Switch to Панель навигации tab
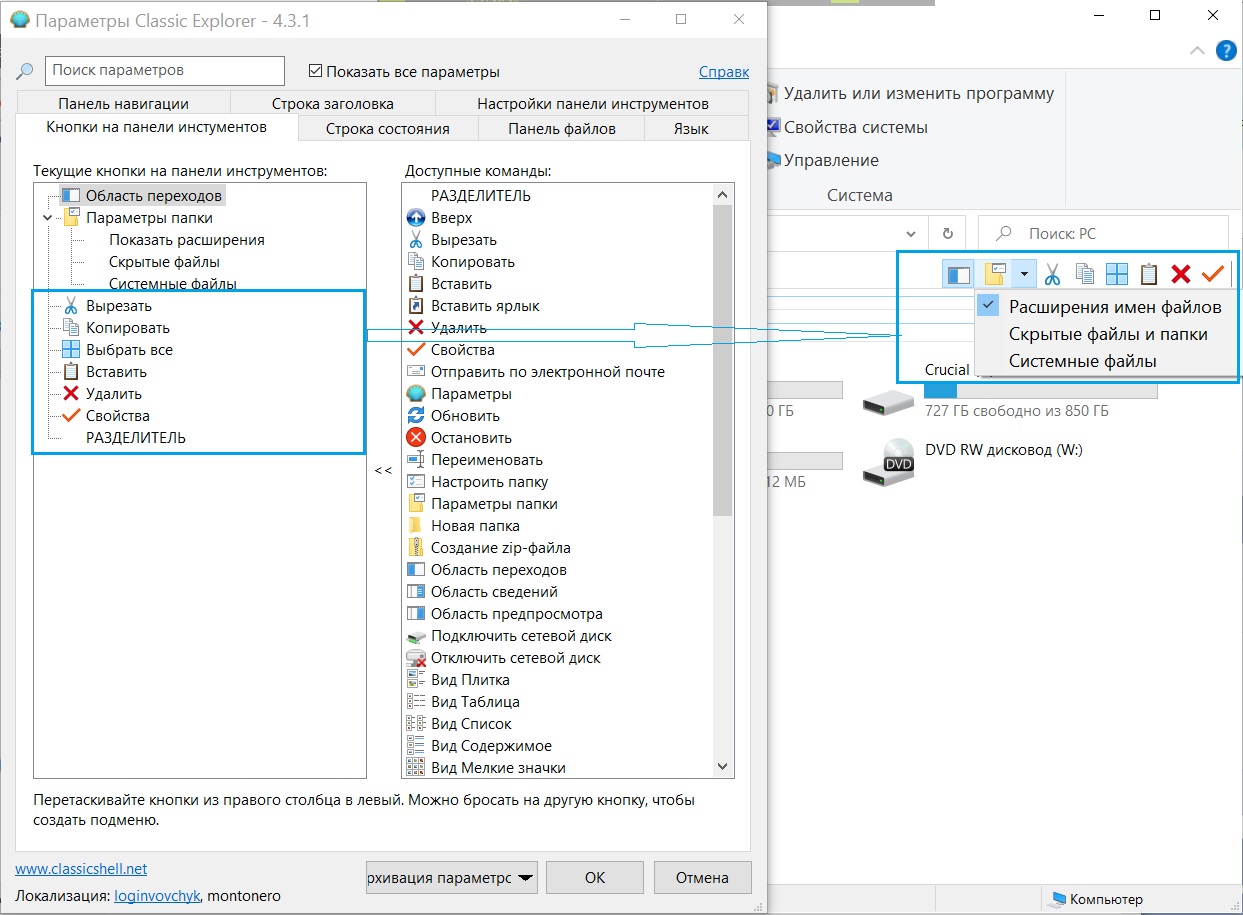The width and height of the screenshot is (1243, 915). [123, 103]
